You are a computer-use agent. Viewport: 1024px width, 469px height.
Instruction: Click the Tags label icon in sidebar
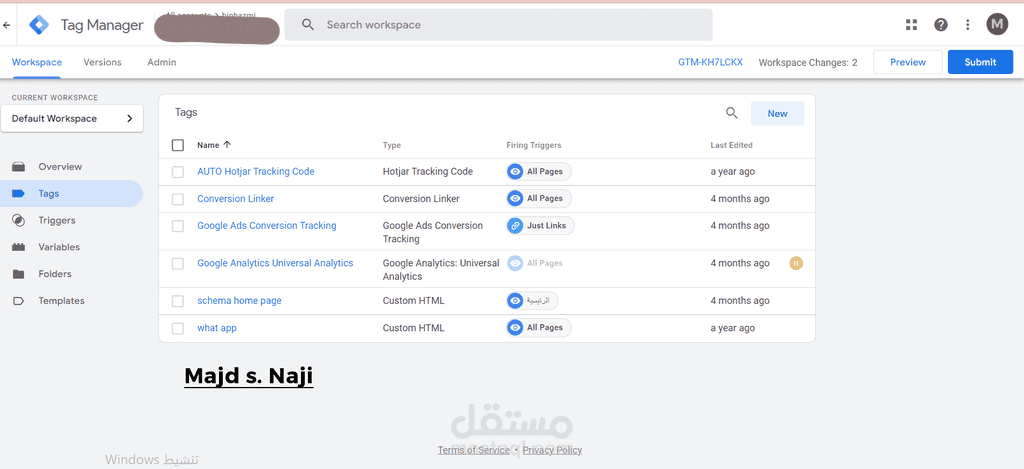click(18, 193)
